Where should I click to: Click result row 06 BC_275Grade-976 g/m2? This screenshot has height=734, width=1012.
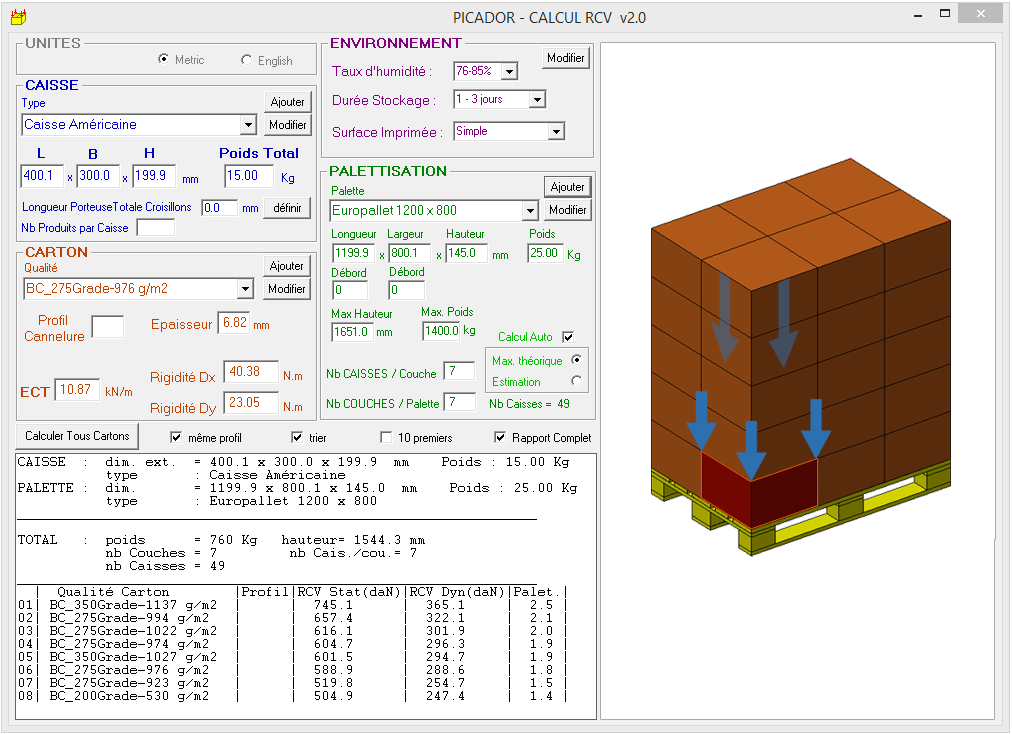click(292, 670)
